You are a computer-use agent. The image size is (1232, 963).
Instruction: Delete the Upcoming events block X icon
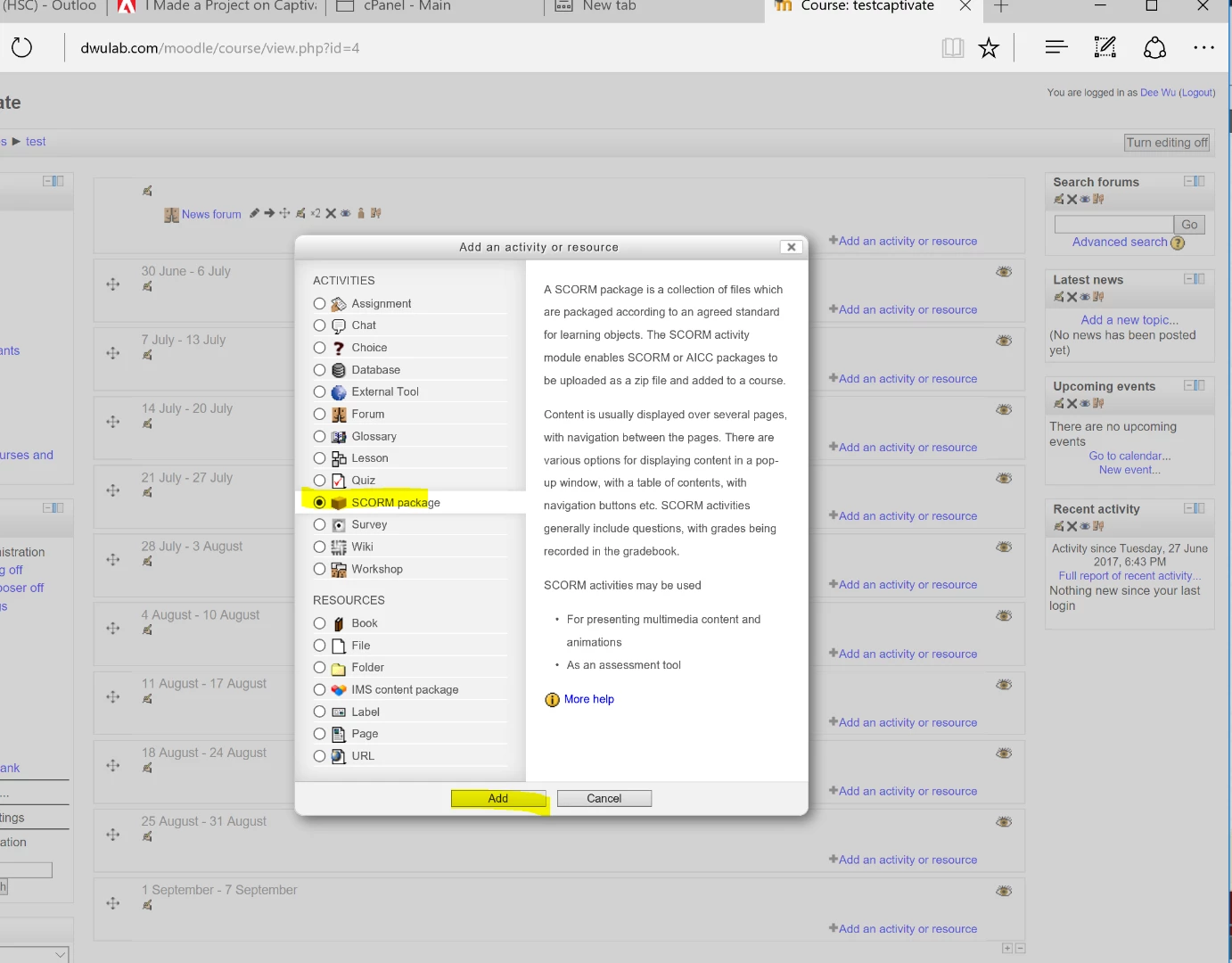coord(1072,404)
